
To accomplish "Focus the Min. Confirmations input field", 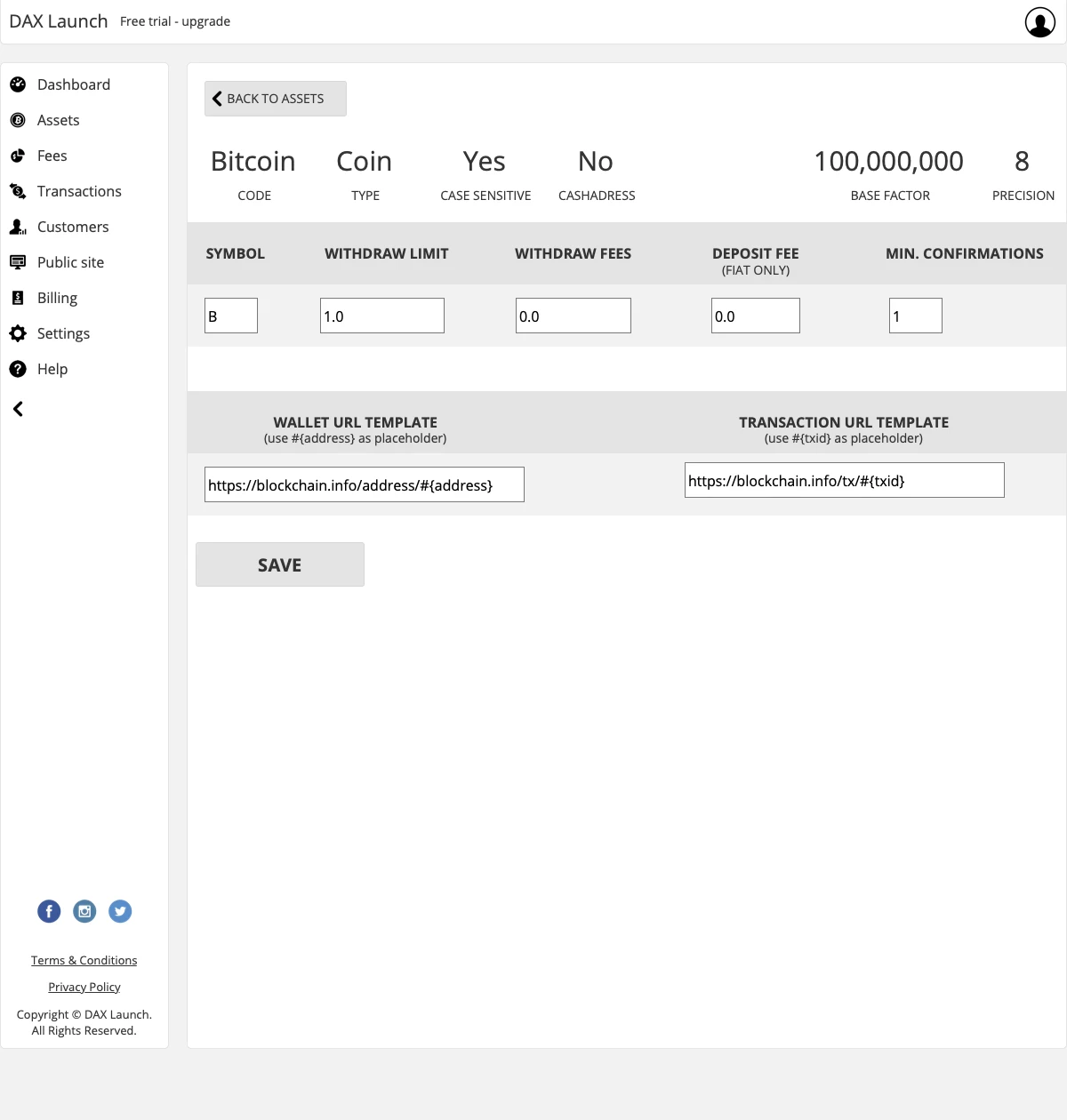I will click(916, 316).
